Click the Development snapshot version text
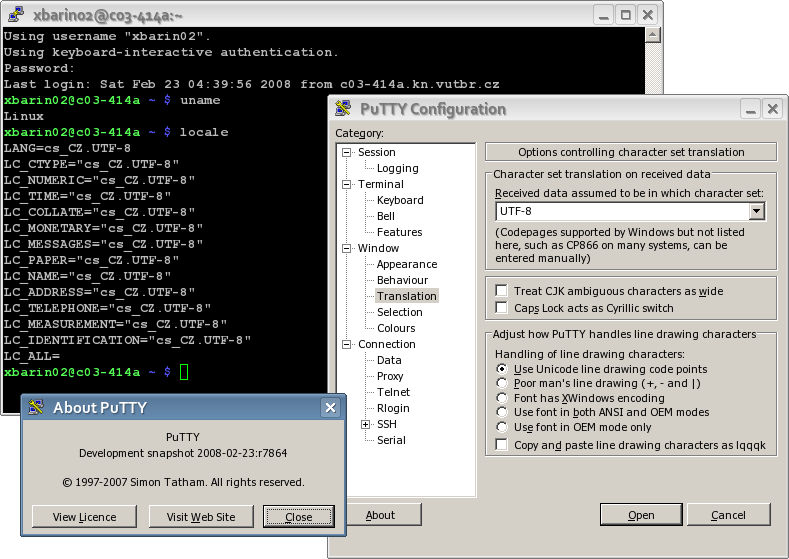789x559 pixels. tap(183, 453)
